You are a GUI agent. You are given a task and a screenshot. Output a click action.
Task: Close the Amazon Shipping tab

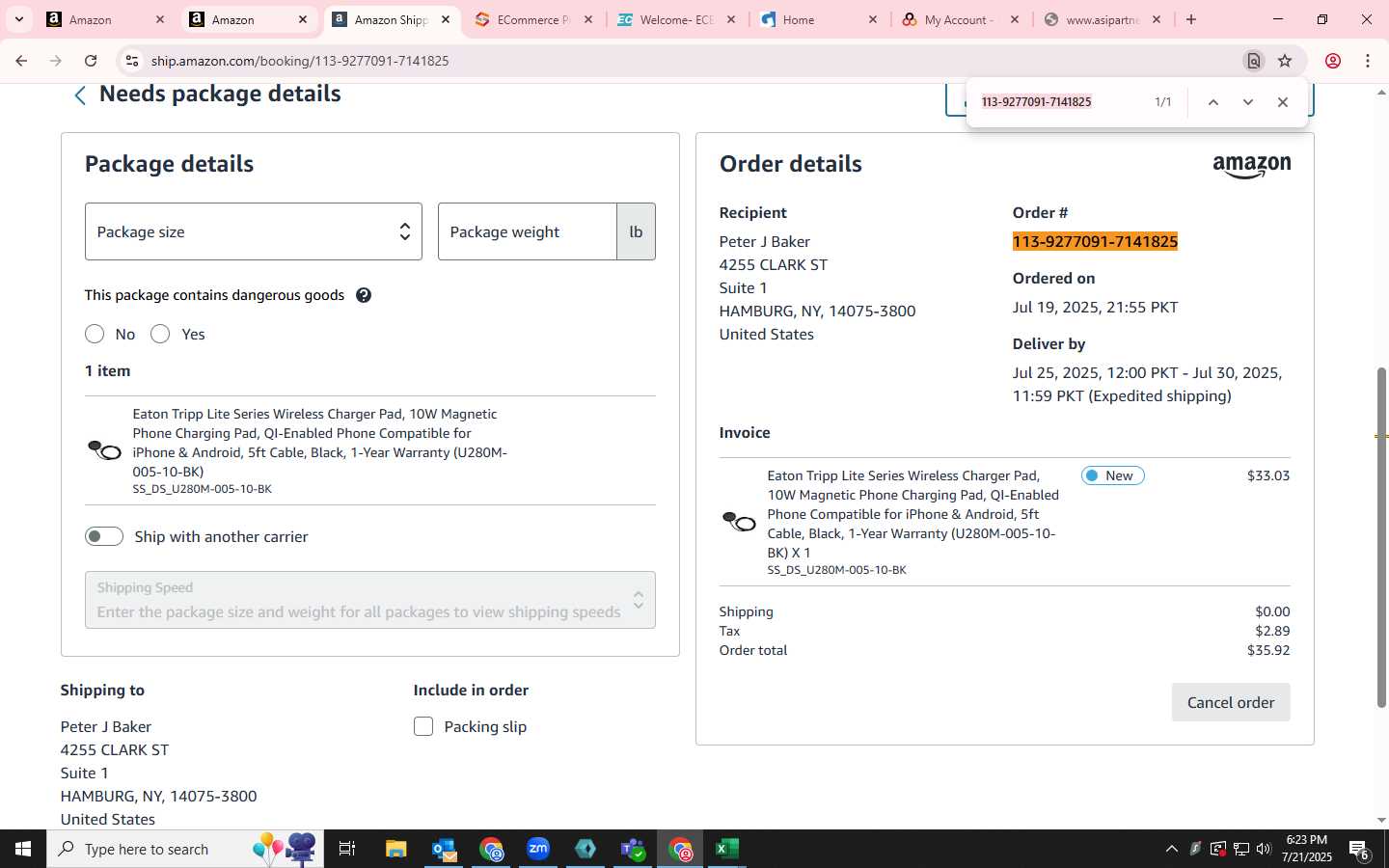click(x=446, y=19)
